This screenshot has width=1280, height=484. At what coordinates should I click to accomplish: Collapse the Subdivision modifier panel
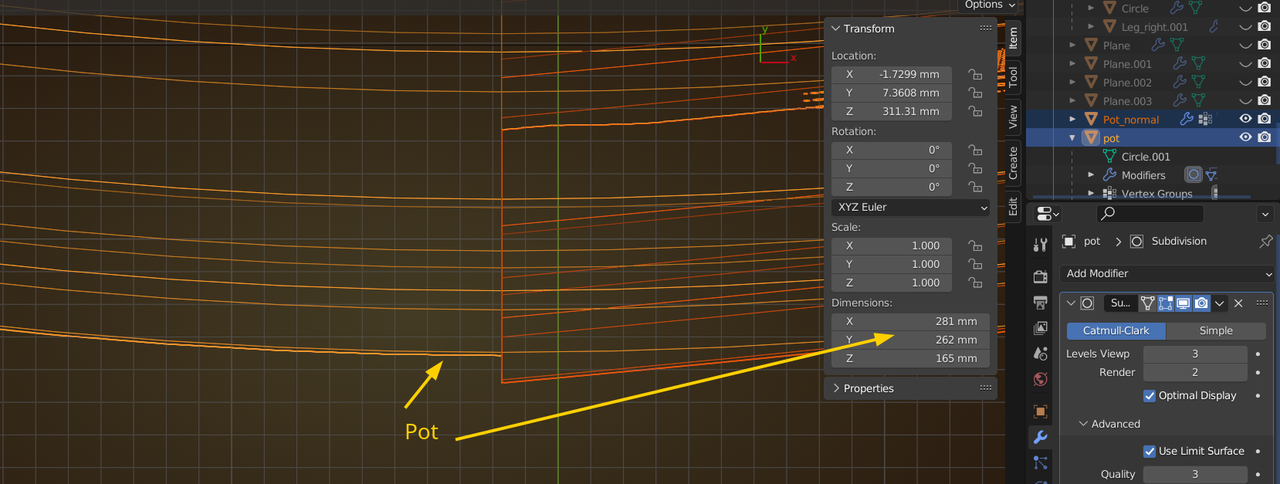(1071, 303)
